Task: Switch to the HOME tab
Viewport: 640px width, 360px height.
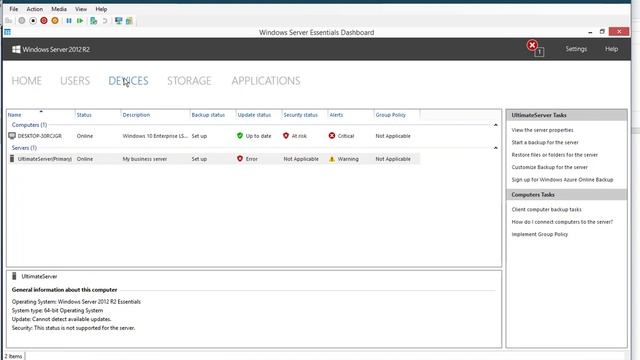Action: tap(27, 81)
